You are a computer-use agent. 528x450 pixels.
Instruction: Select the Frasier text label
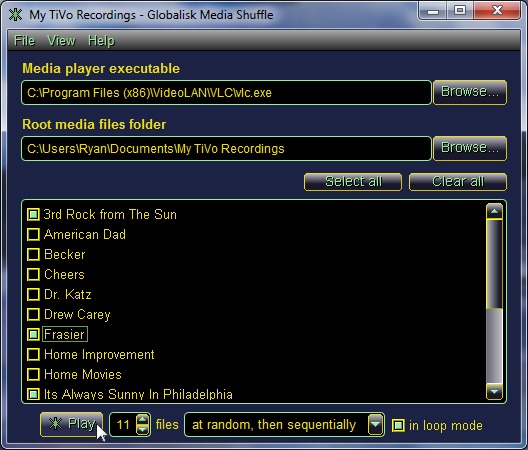click(x=65, y=334)
